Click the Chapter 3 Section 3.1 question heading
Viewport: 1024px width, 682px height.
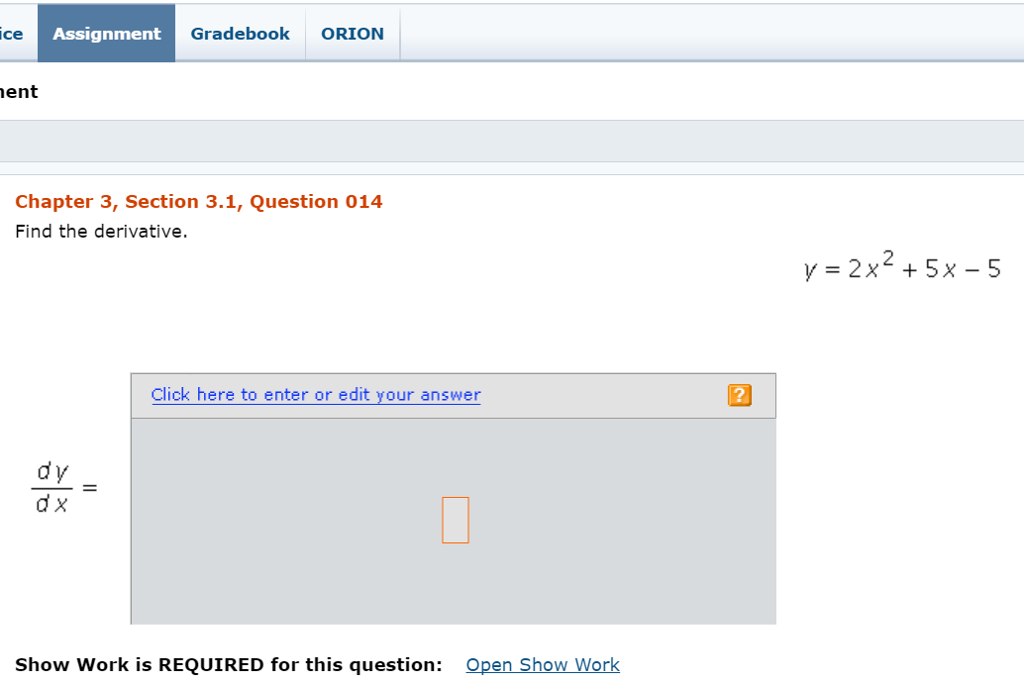[198, 201]
